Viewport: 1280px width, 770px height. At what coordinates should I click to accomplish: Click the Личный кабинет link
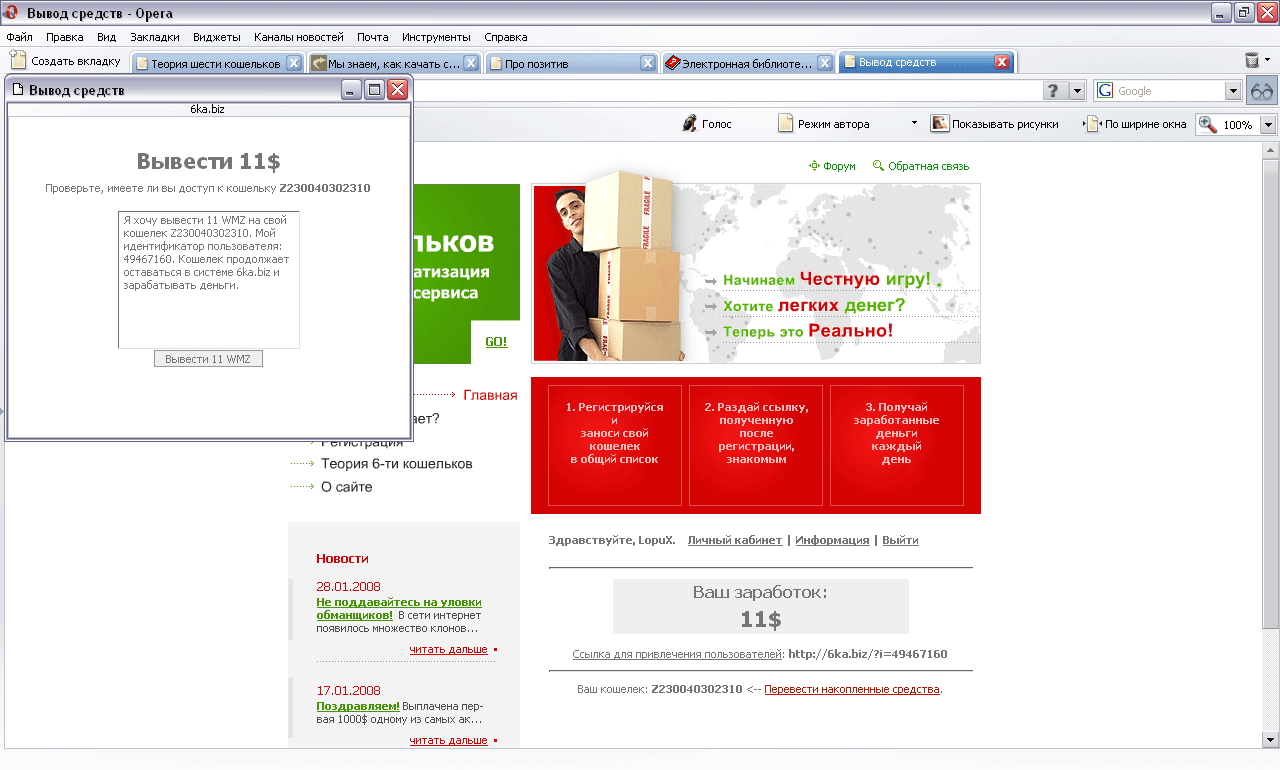click(x=734, y=540)
